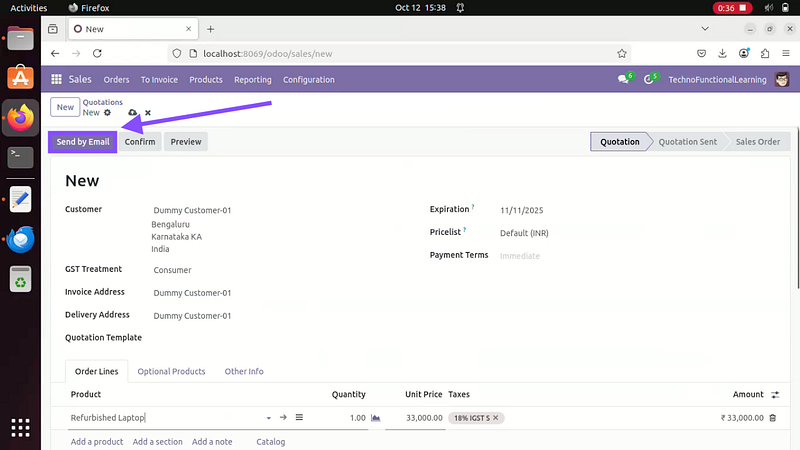The width and height of the screenshot is (800, 450).
Task: Remove the 18% IGST S tax tag
Action: (496, 418)
